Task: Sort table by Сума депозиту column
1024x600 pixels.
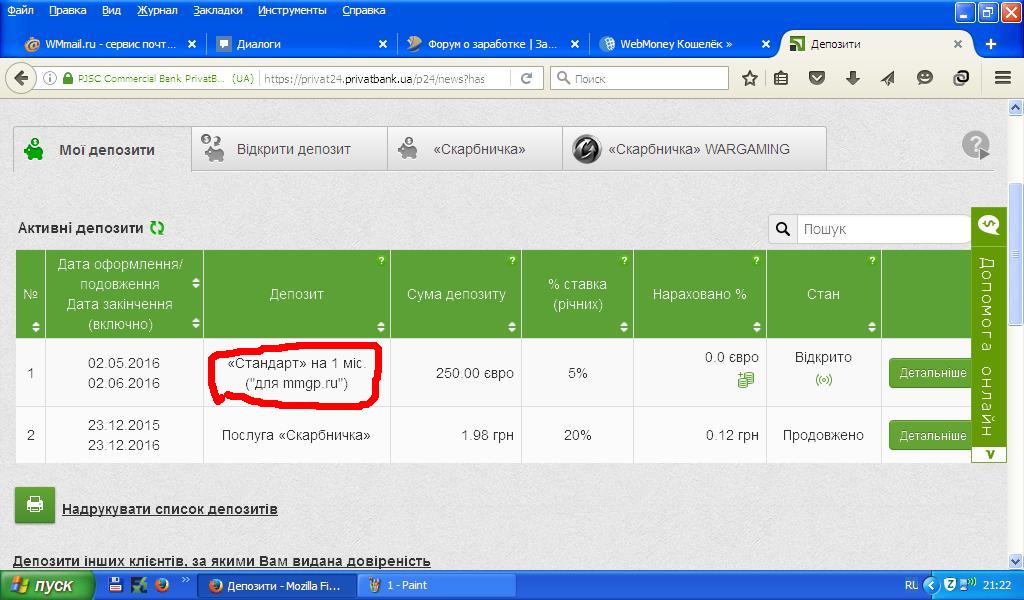Action: (x=512, y=327)
